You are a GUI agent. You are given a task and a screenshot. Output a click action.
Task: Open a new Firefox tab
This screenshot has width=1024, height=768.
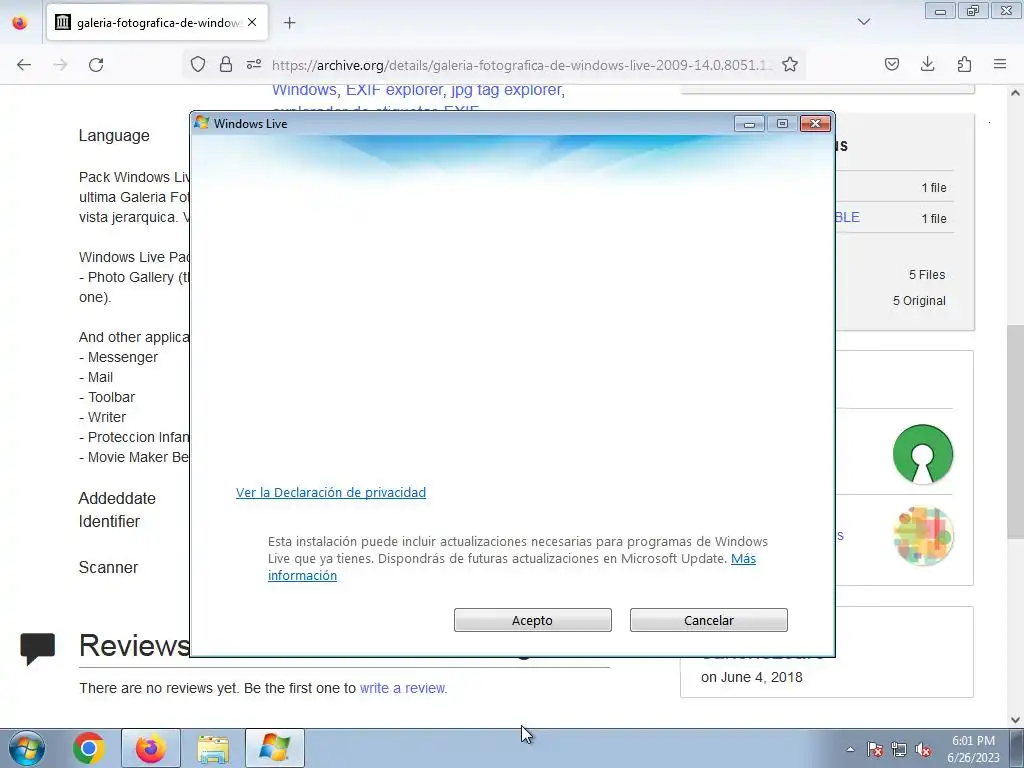pyautogui.click(x=289, y=23)
